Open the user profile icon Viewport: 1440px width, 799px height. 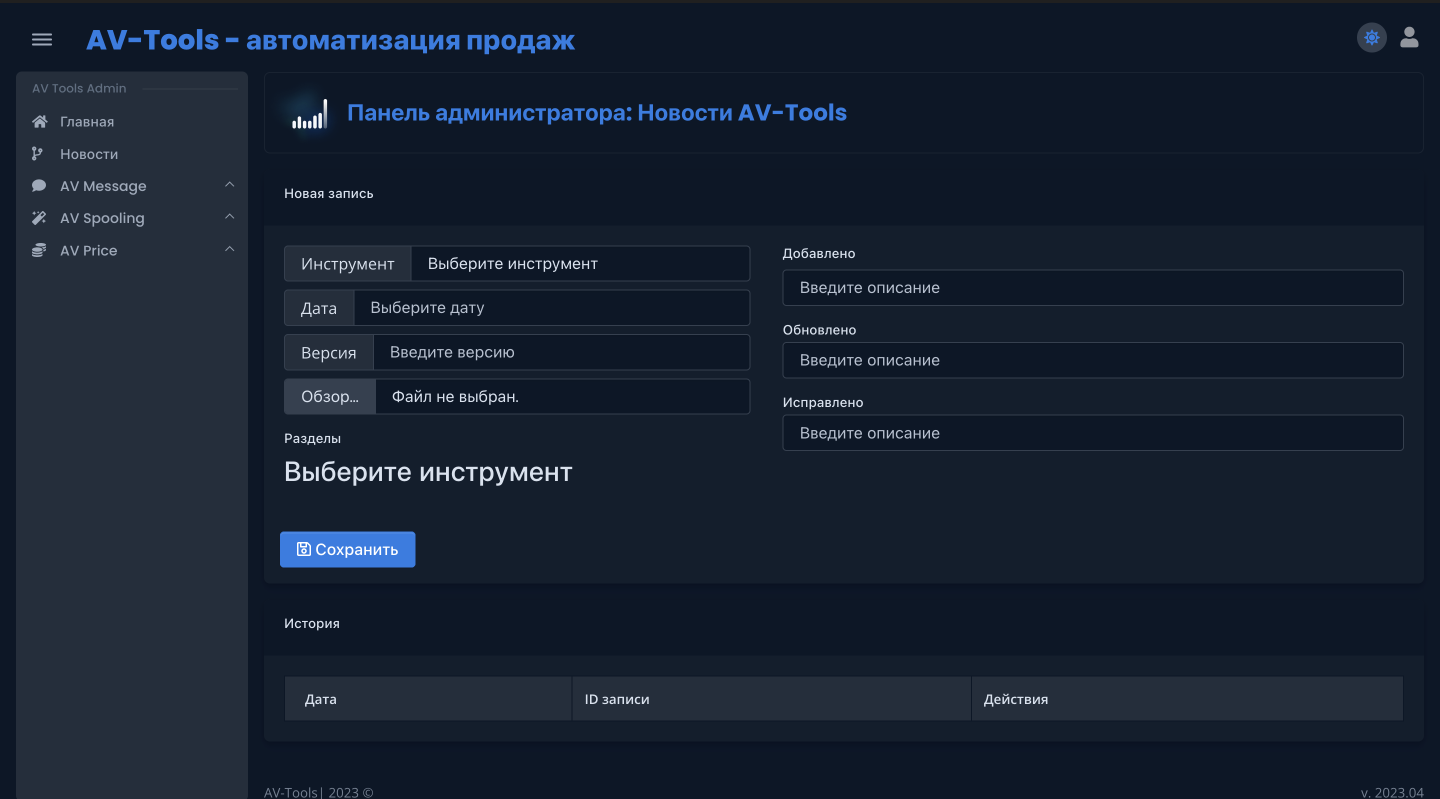tap(1409, 38)
